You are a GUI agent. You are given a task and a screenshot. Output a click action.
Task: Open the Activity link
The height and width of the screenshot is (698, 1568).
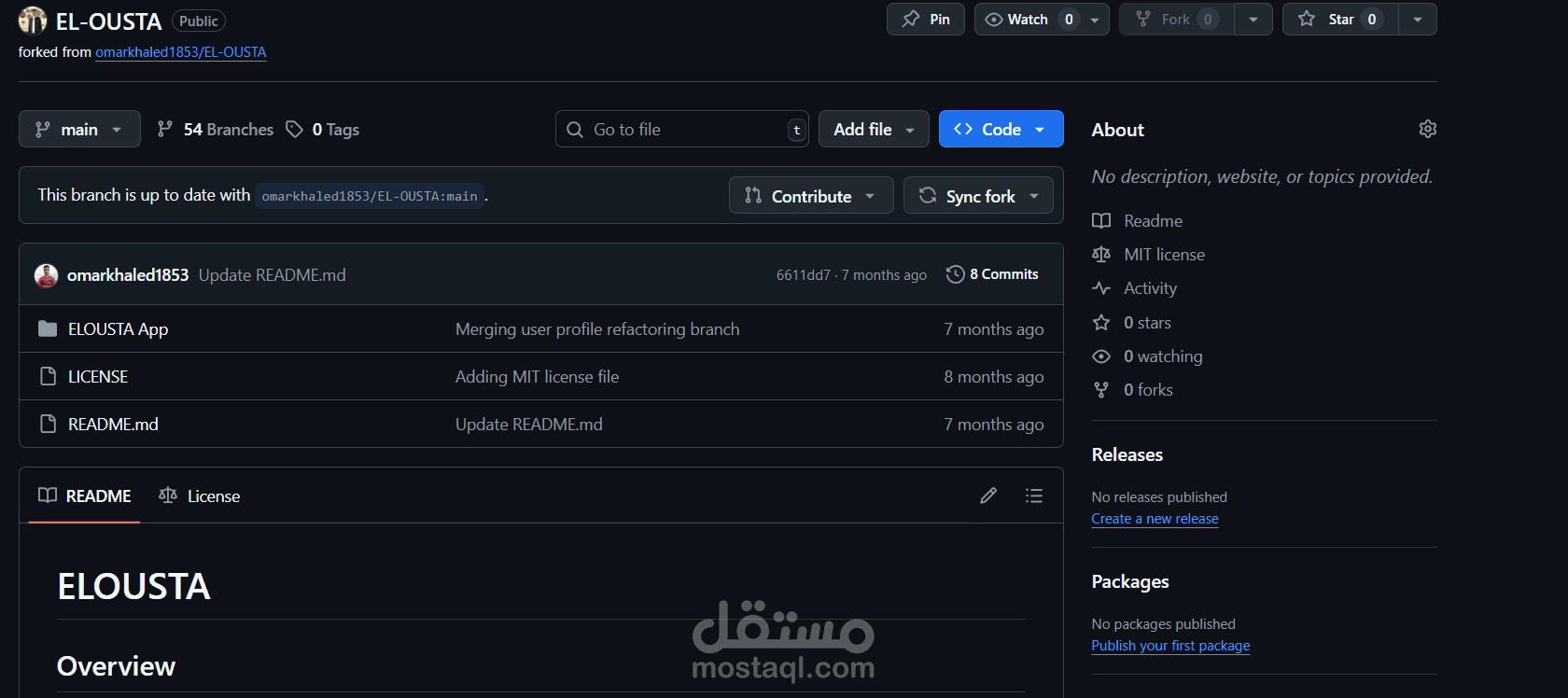tap(1151, 288)
